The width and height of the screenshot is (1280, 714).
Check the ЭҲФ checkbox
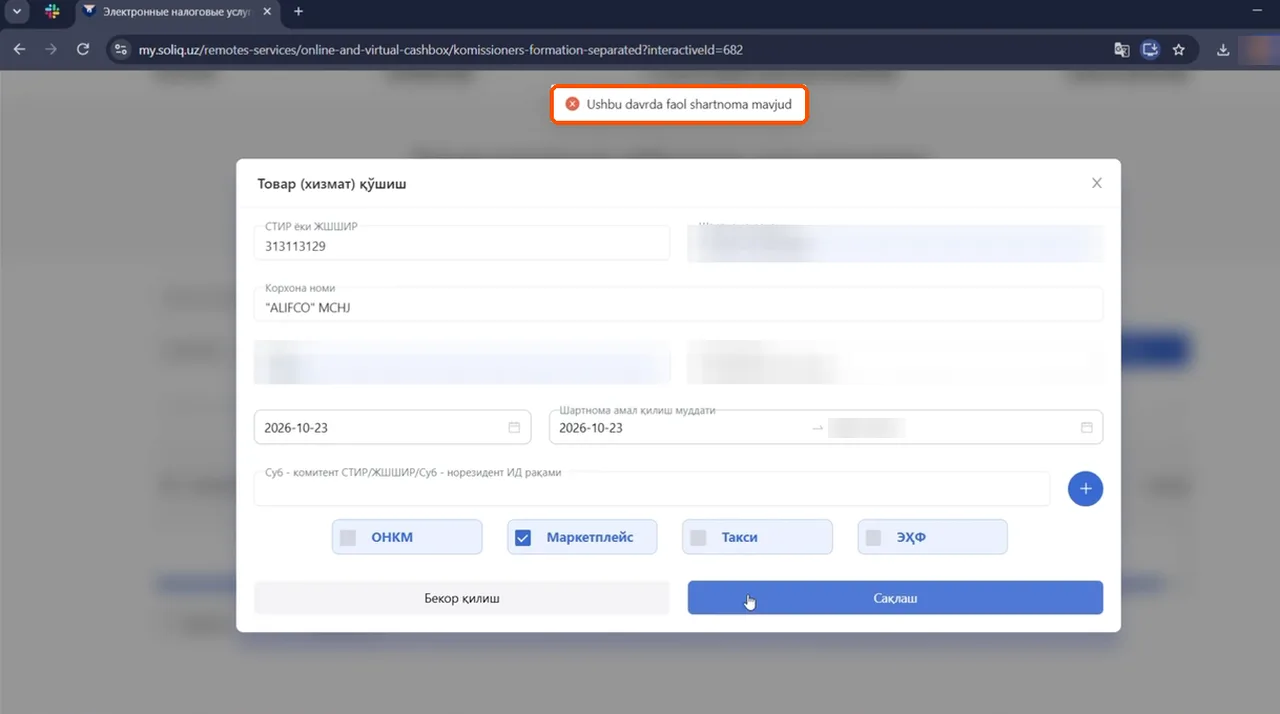tap(873, 537)
